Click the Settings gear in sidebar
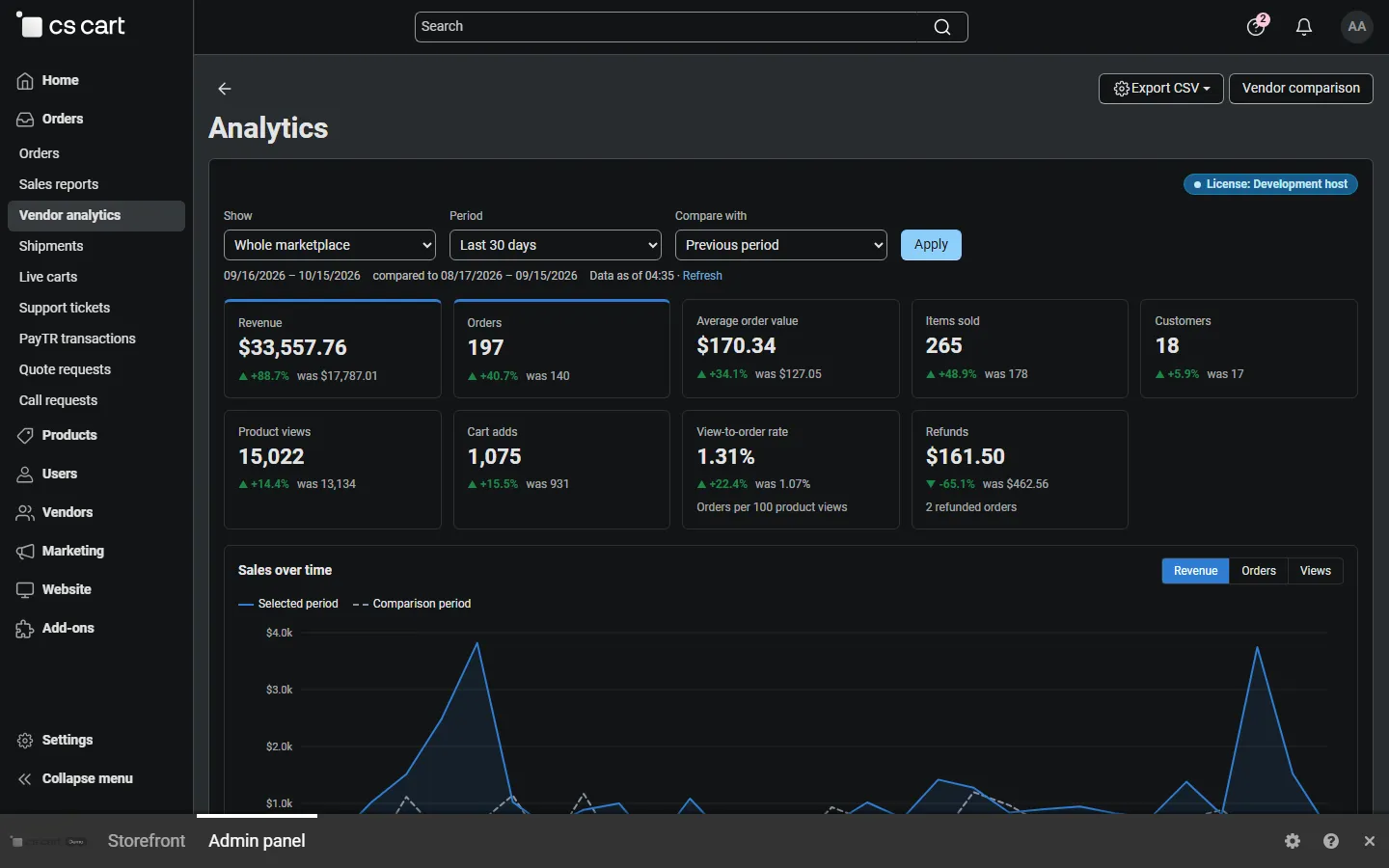Screen dimensions: 1389x868 [25, 741]
